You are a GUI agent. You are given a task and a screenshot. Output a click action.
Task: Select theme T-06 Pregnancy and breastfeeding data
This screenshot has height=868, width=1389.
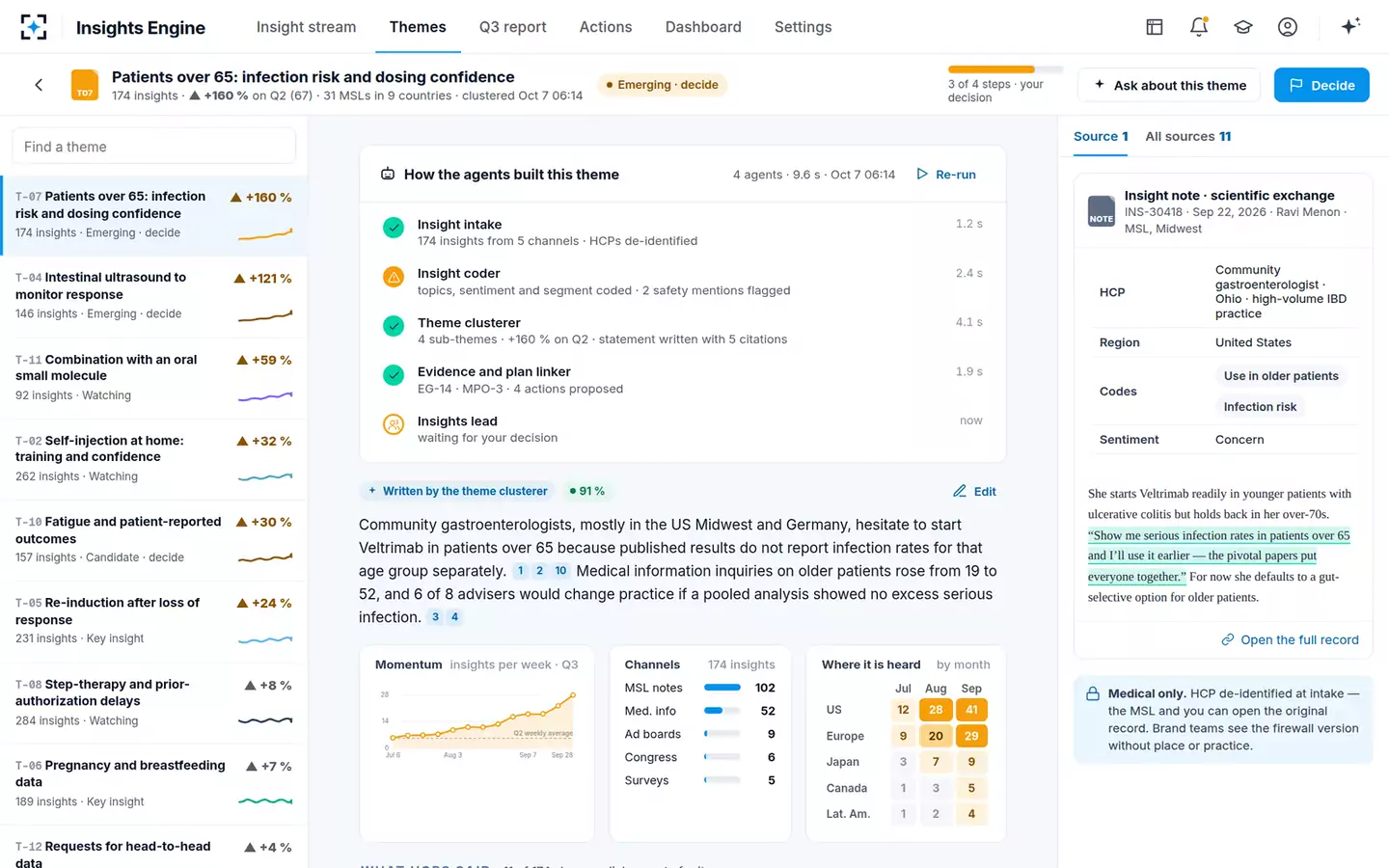pos(153,784)
